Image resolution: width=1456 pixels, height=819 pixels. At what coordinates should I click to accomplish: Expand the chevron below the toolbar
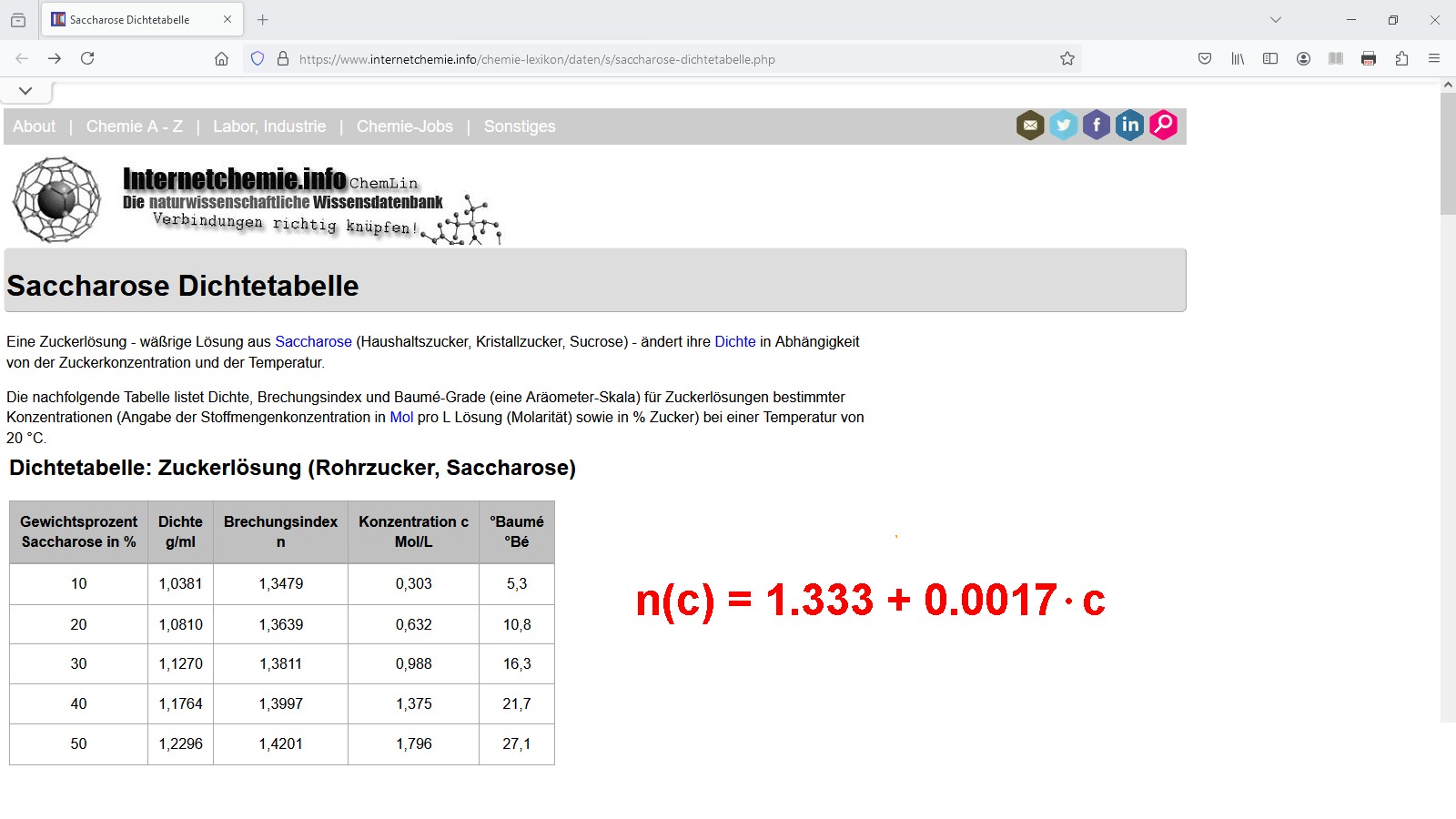coord(25,91)
